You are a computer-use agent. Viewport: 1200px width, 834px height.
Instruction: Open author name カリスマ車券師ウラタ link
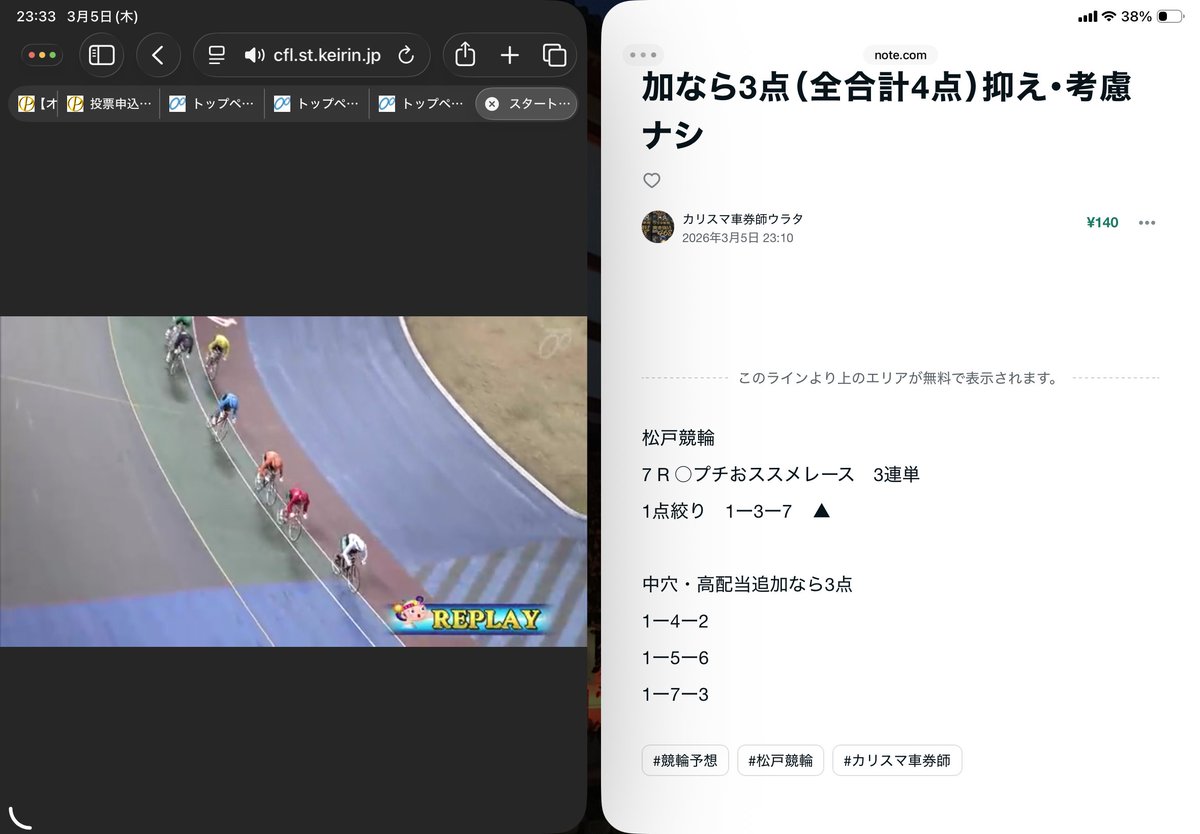[x=742, y=219]
